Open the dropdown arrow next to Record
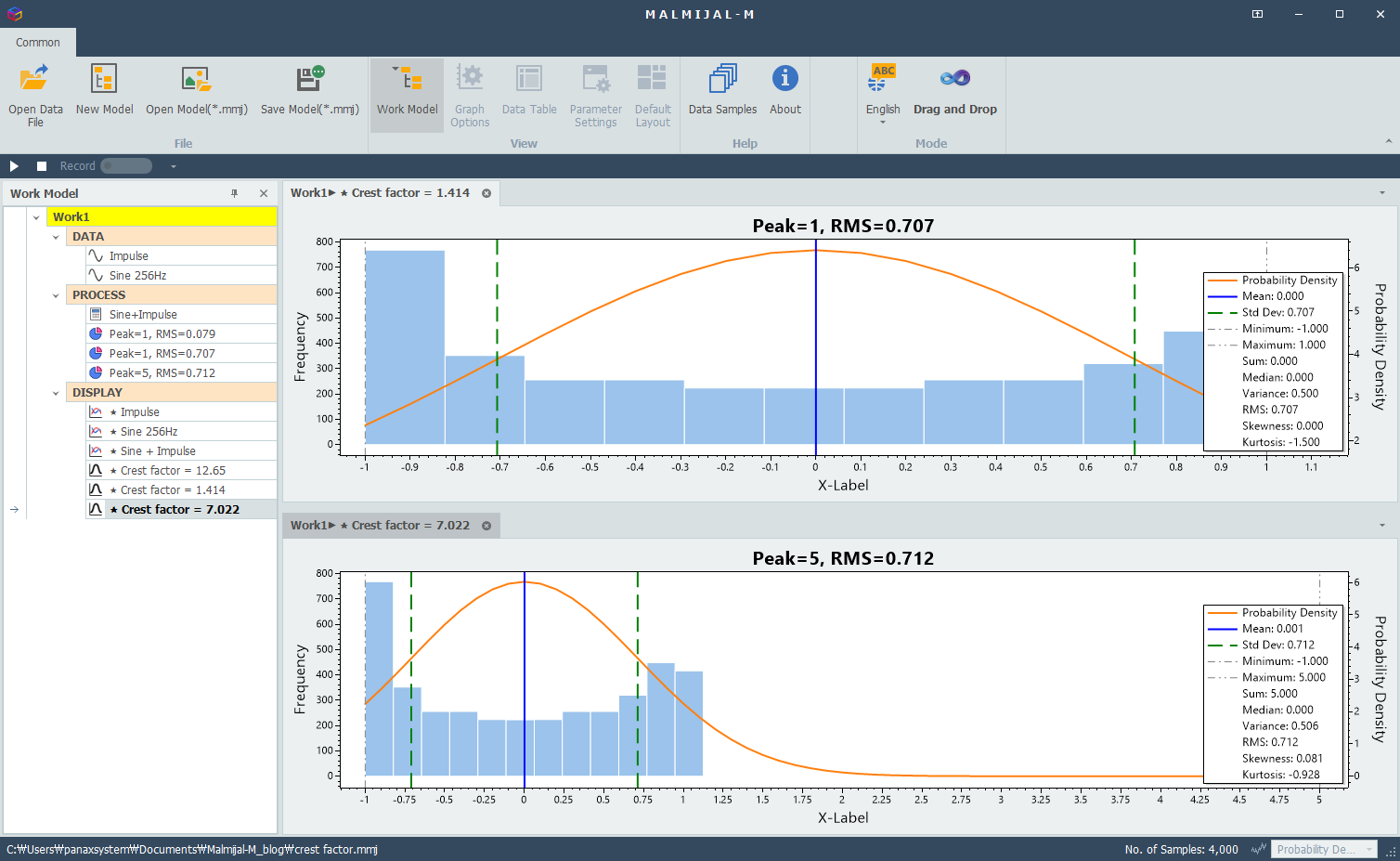Image resolution: width=1400 pixels, height=861 pixels. coord(173,166)
